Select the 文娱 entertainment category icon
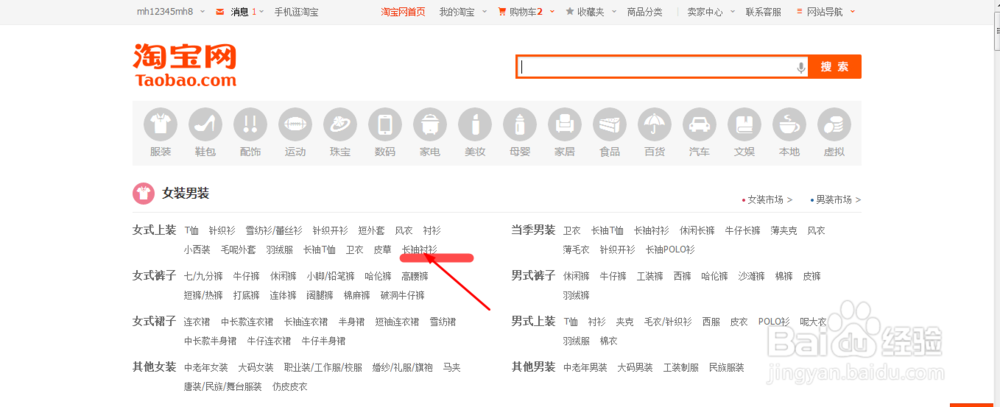Image resolution: width=1000 pixels, height=407 pixels. click(x=744, y=124)
